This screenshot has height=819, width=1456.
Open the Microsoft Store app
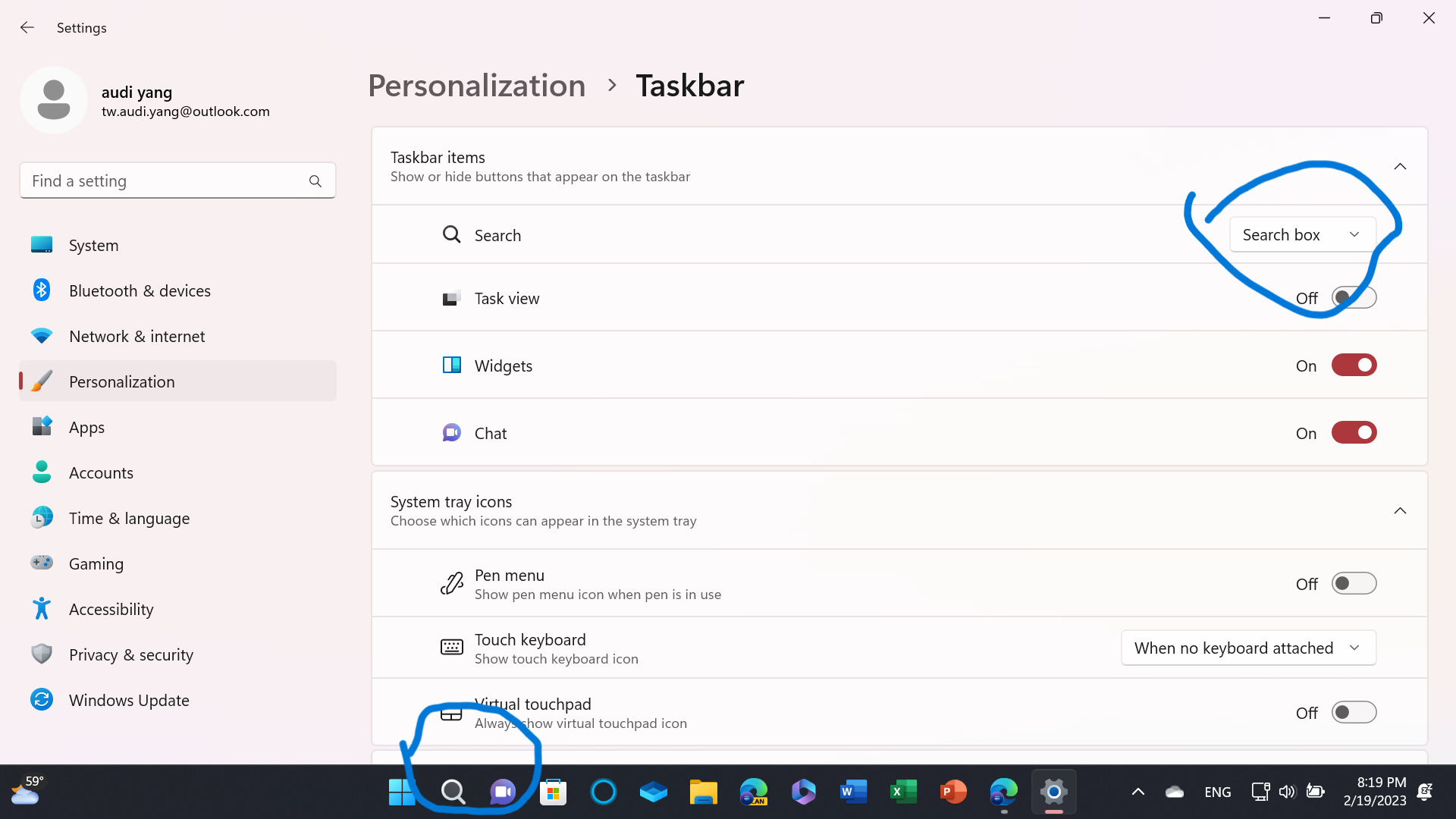pos(553,791)
